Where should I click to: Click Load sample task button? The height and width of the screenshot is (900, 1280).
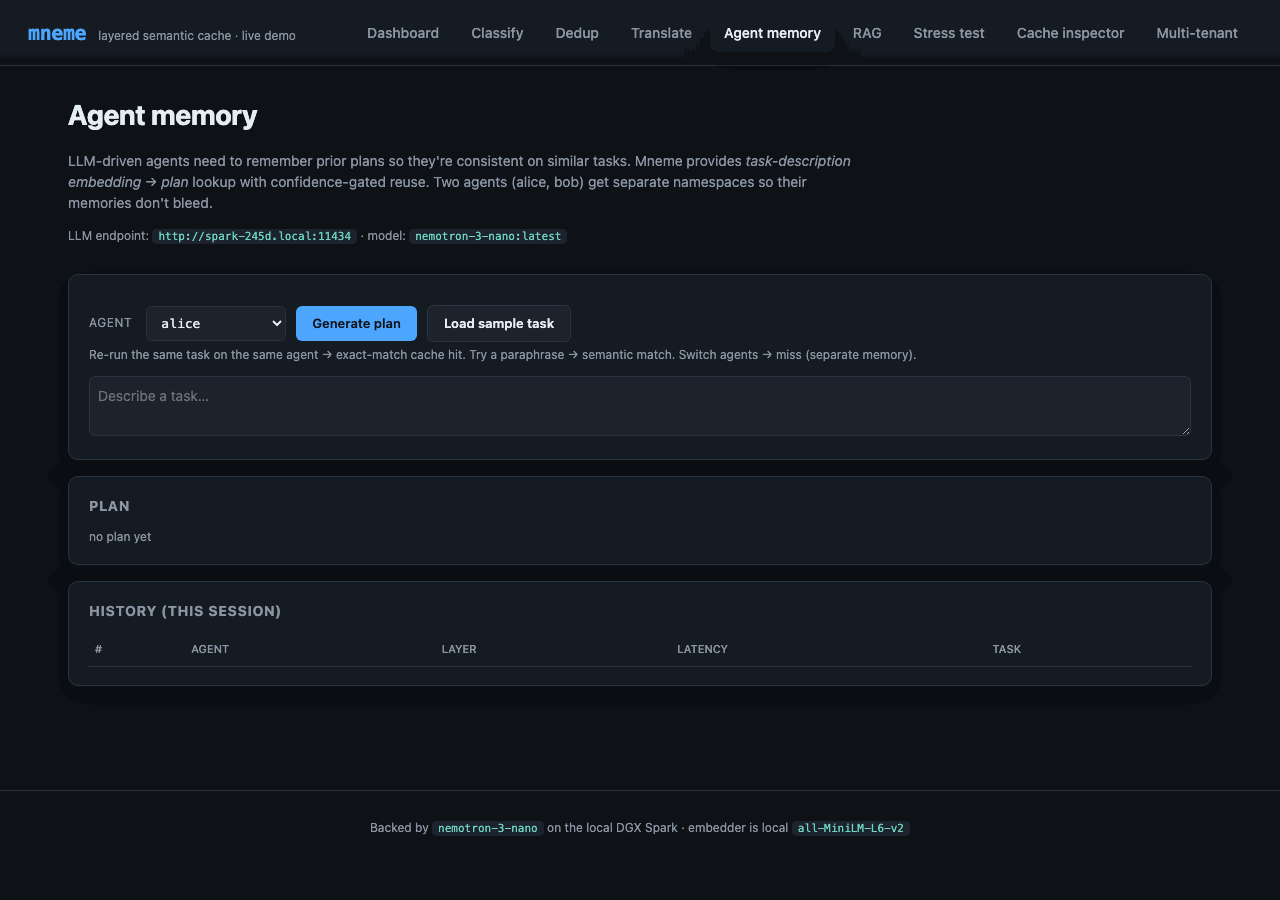[499, 323]
